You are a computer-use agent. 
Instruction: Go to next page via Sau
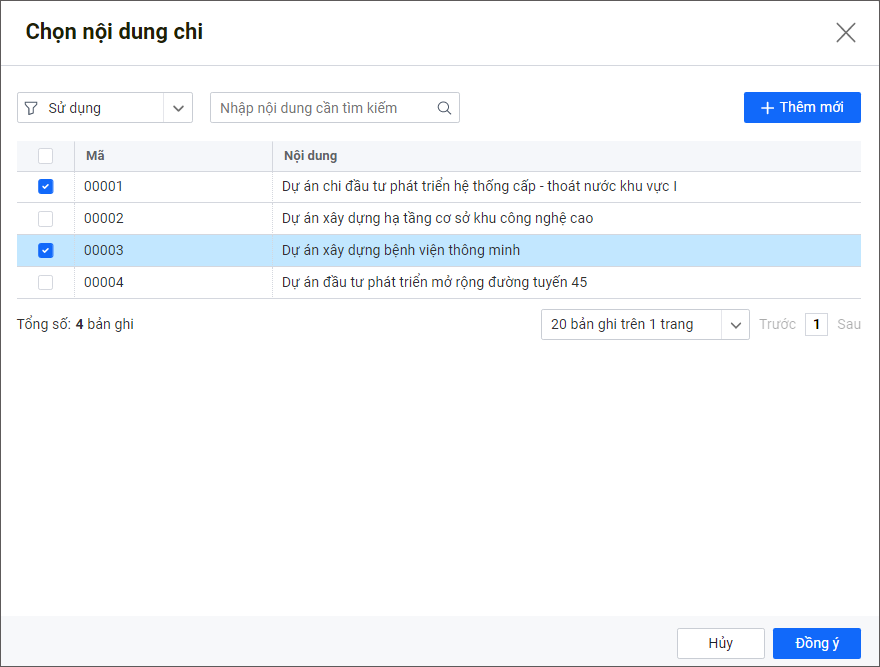848,324
